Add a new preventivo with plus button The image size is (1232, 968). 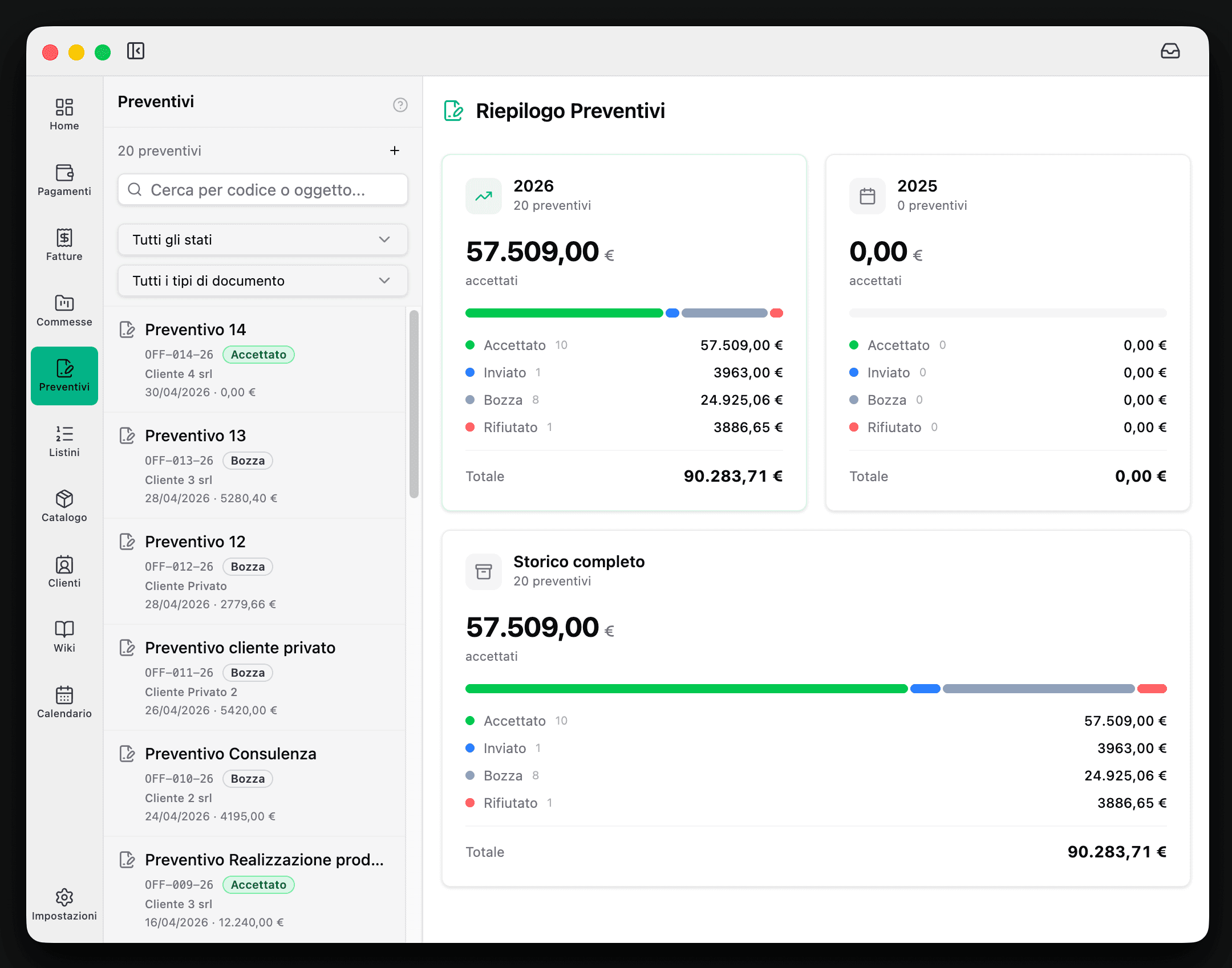point(395,151)
